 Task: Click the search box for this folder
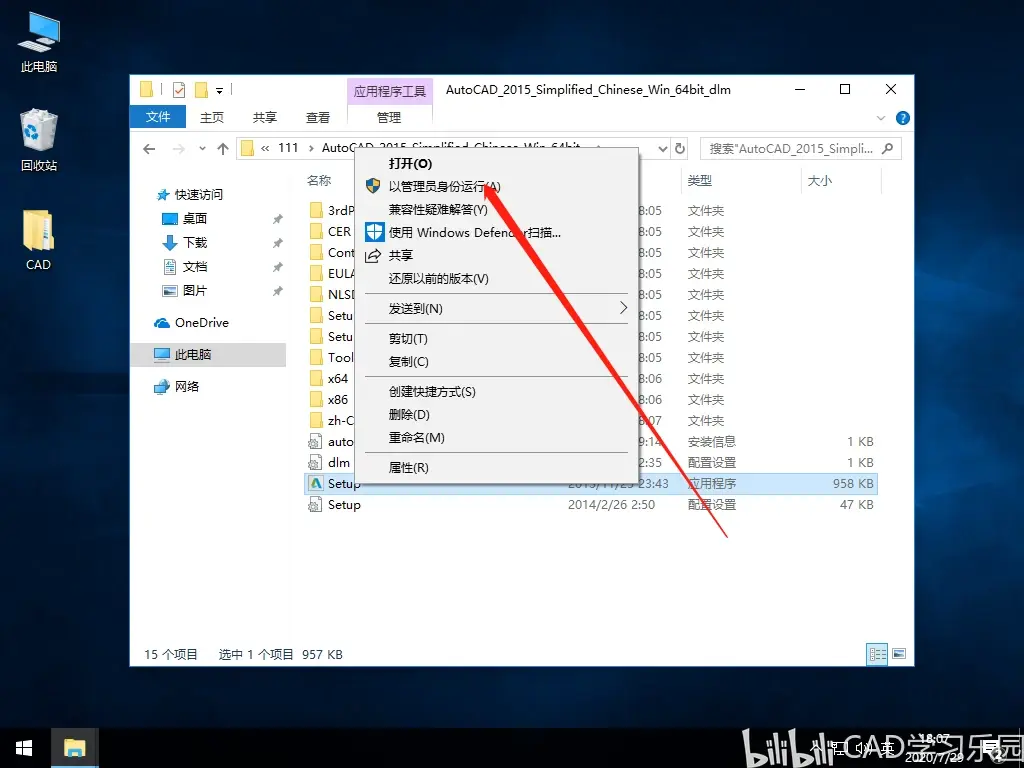pos(801,149)
